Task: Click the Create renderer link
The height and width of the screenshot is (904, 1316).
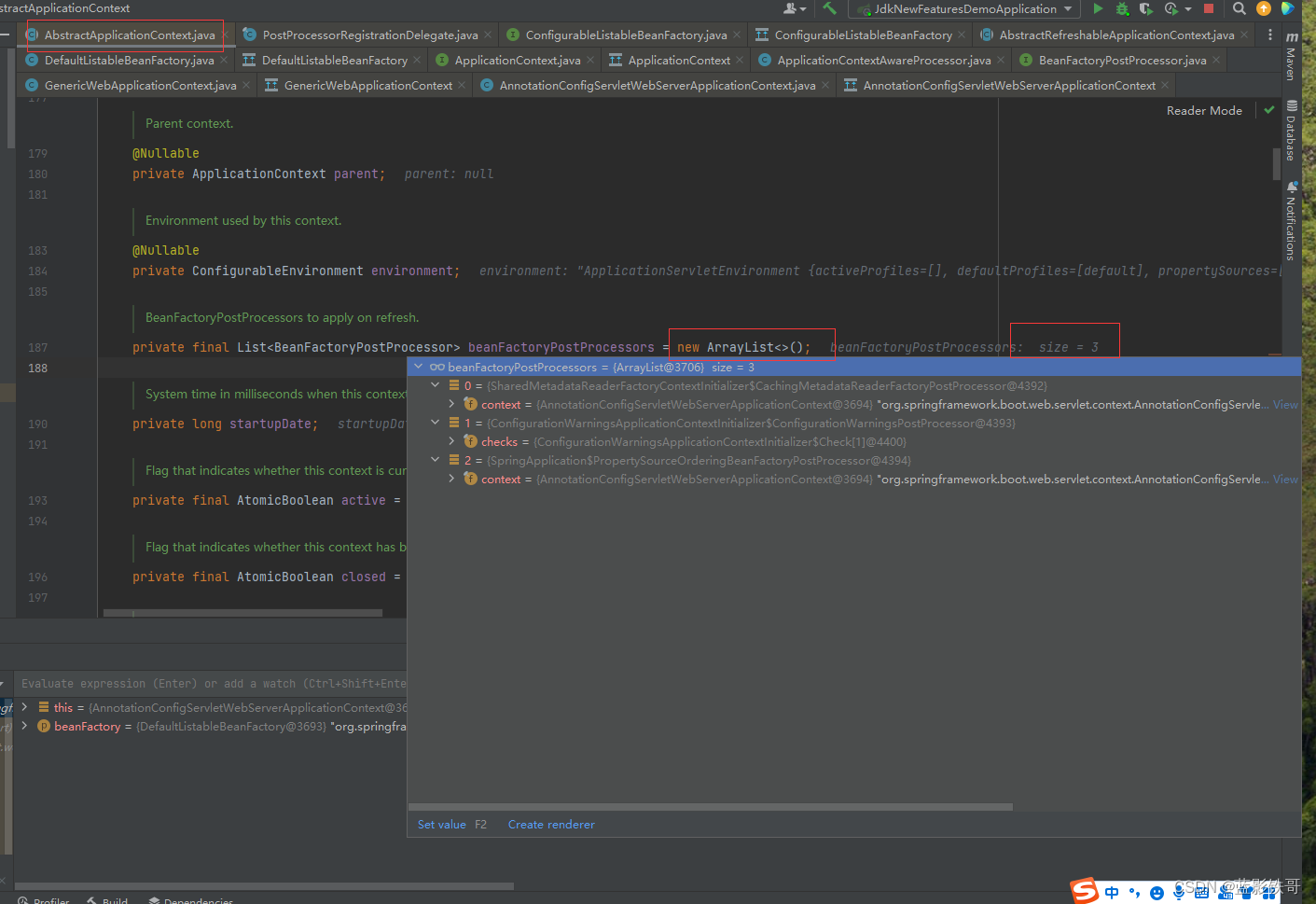Action: click(551, 825)
